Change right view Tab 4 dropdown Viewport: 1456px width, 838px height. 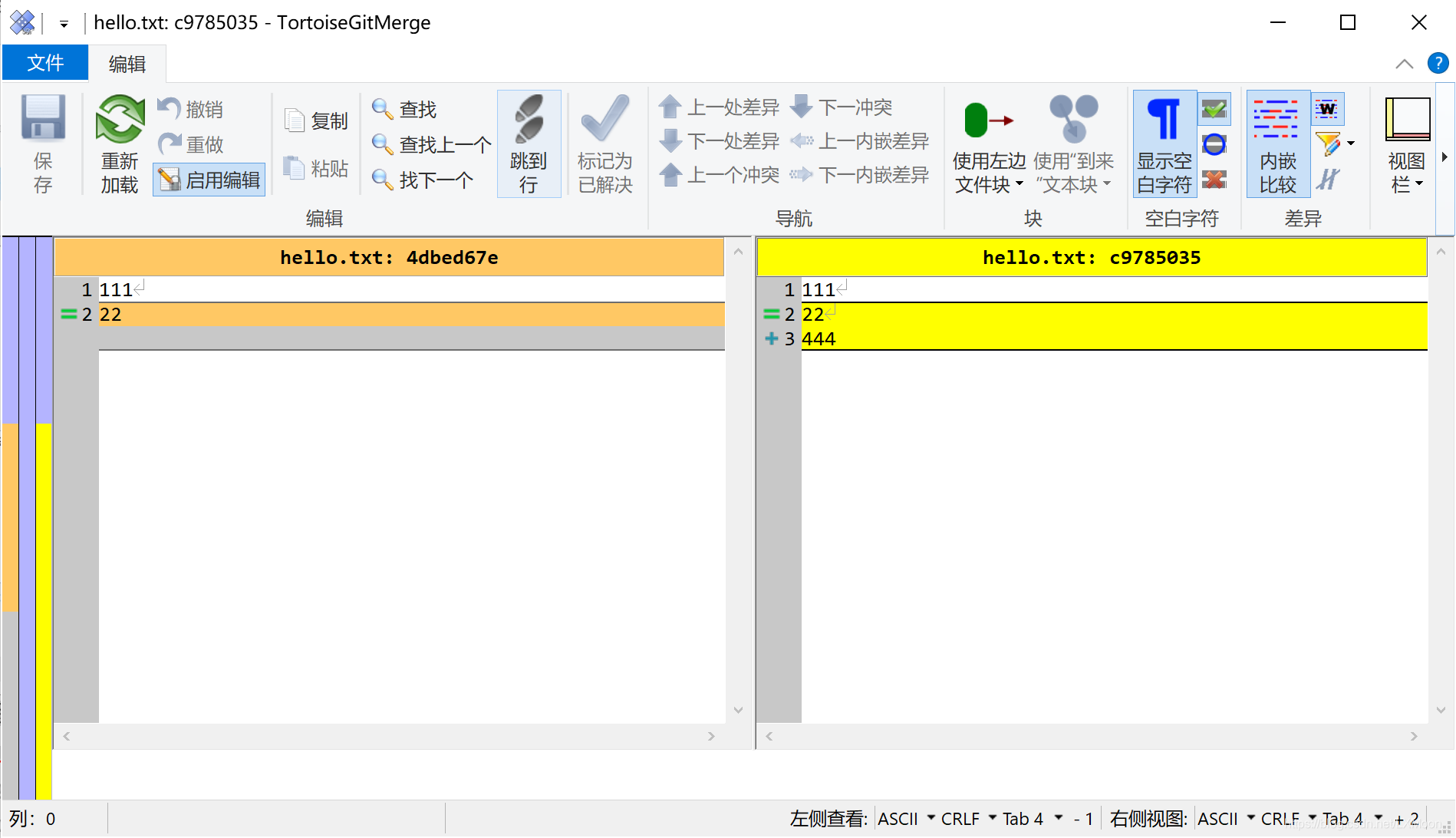point(1352,819)
